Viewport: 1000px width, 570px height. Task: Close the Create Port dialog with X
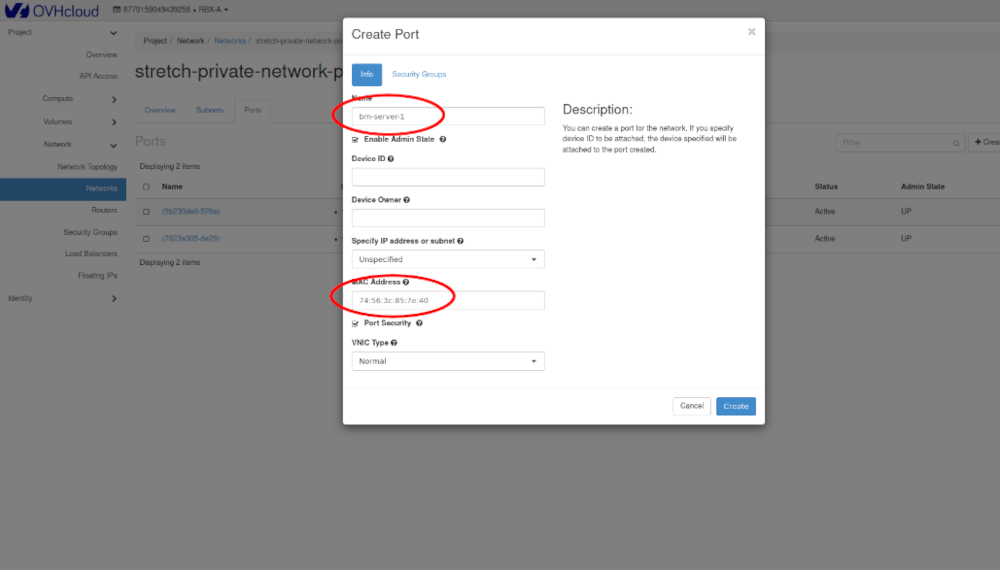751,32
